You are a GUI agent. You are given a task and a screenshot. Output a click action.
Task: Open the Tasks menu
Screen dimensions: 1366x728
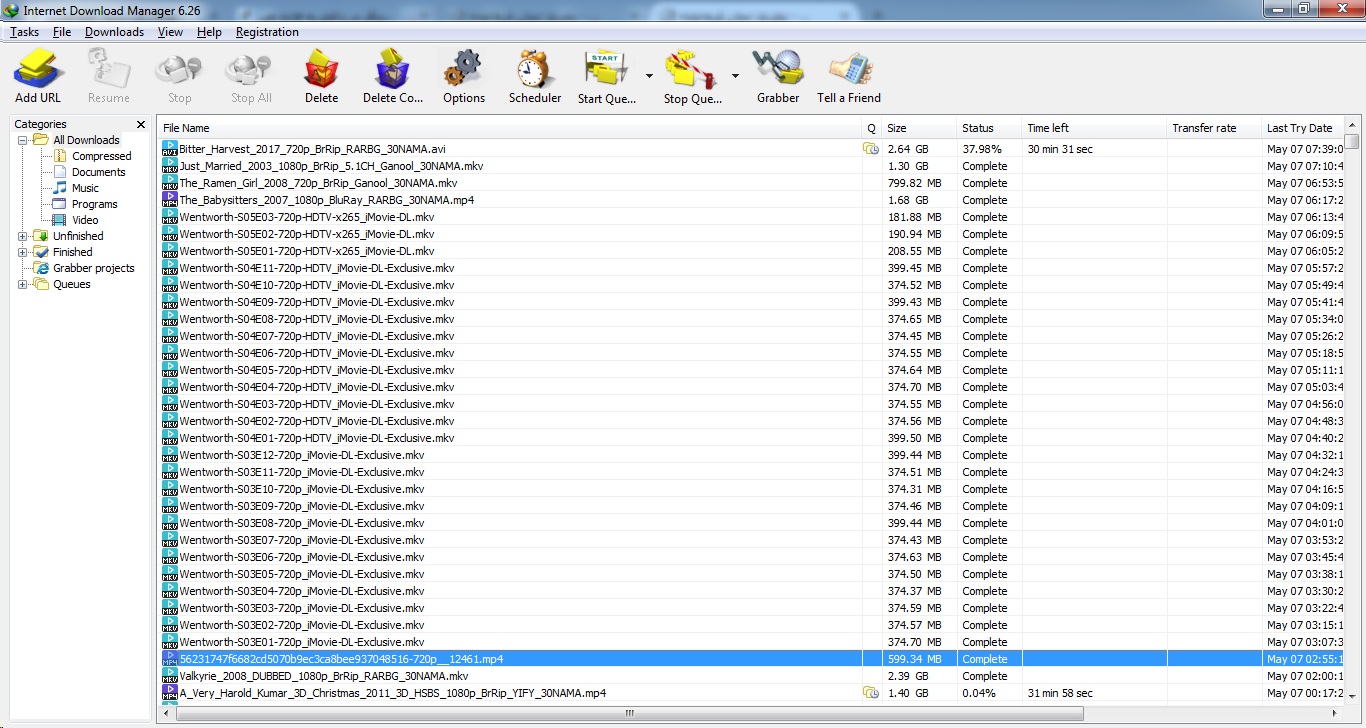pos(24,32)
